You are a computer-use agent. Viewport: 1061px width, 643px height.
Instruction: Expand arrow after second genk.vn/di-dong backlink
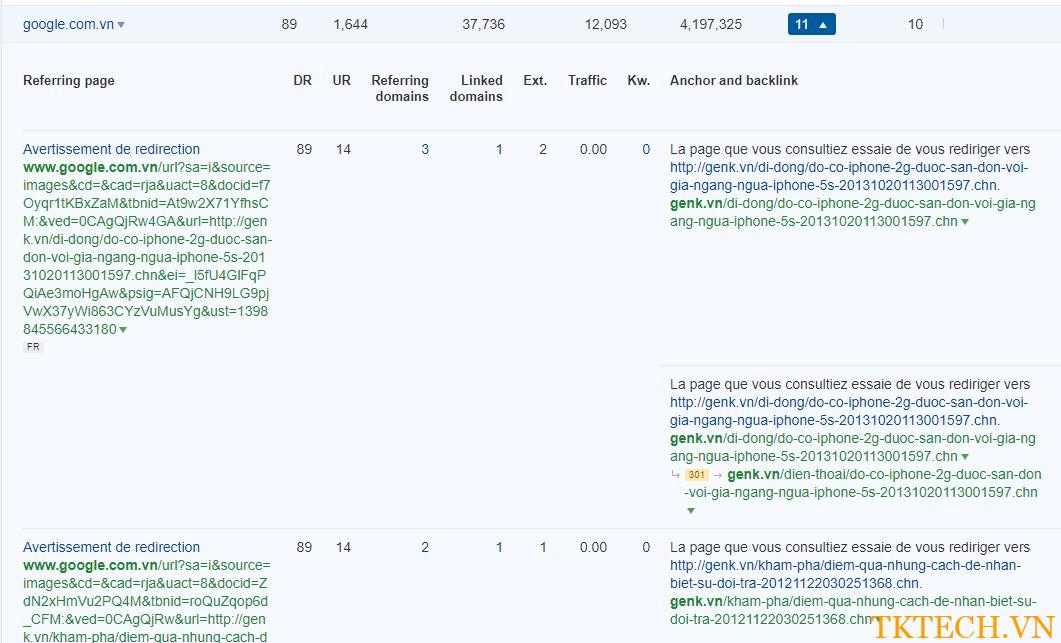click(965, 457)
